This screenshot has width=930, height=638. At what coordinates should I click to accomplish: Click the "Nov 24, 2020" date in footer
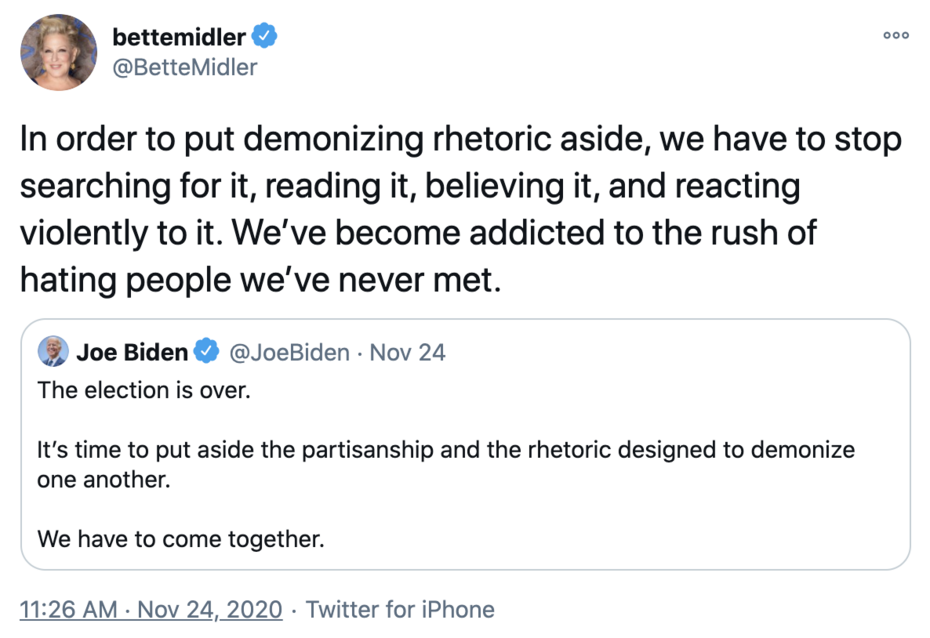(211, 609)
